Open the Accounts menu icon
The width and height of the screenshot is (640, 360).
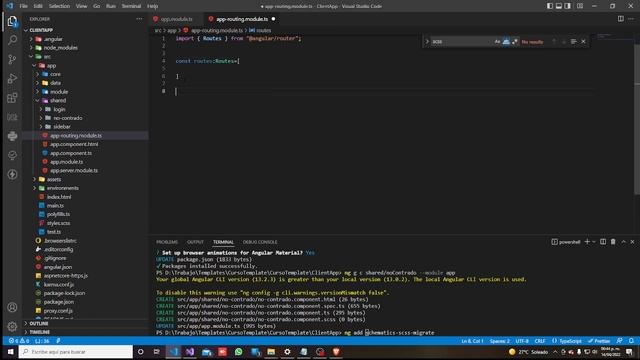coord(12,307)
